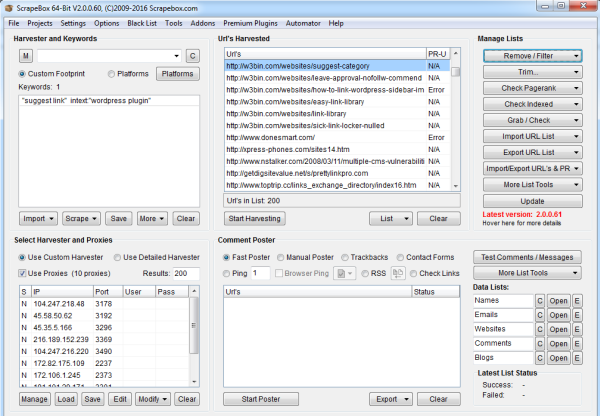Open the Import/Export URL's & PR dropdown
Viewport: 600px width, 416px height.
pos(533,168)
